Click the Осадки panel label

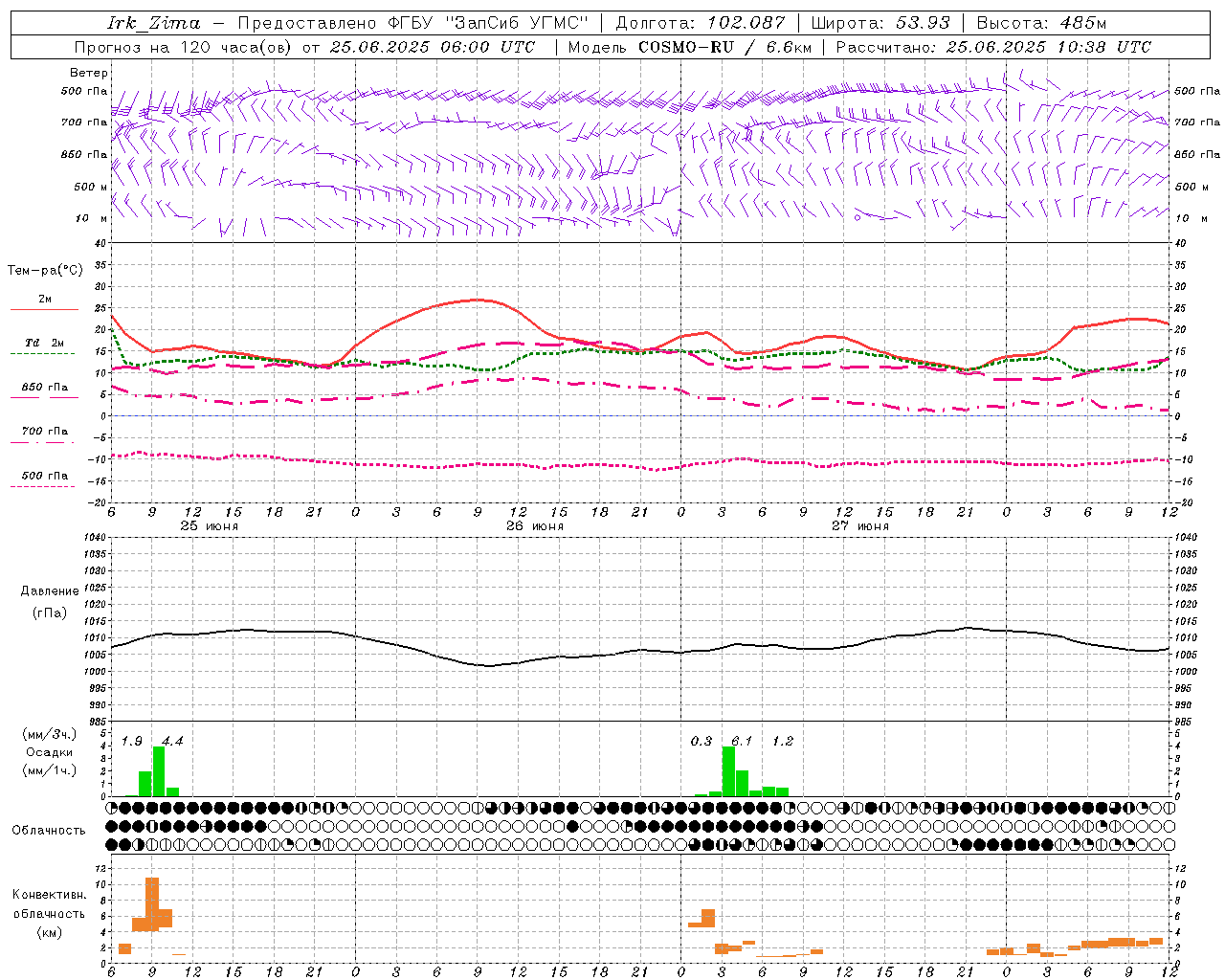click(50, 752)
